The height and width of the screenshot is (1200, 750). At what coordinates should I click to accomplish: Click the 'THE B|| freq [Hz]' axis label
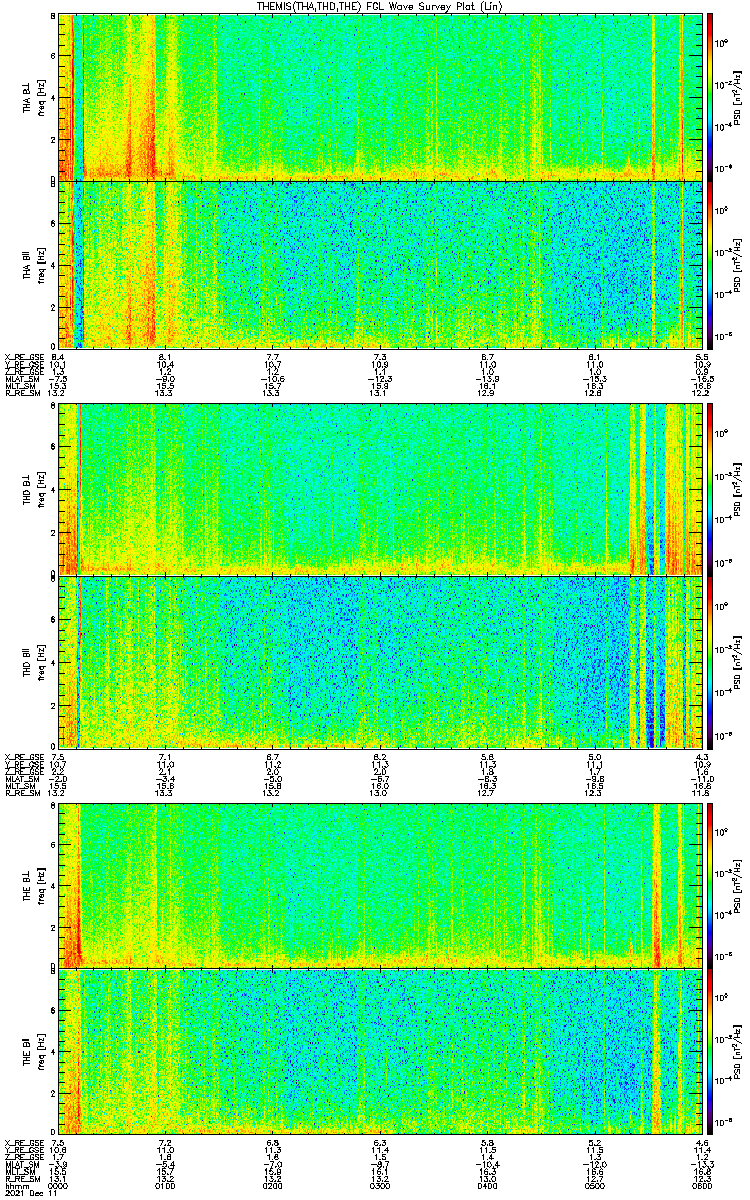[x=33, y=1052]
